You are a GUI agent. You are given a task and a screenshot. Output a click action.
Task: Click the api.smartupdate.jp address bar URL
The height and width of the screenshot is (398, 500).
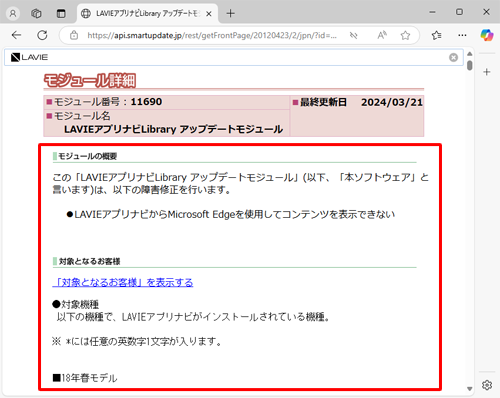[x=212, y=35]
